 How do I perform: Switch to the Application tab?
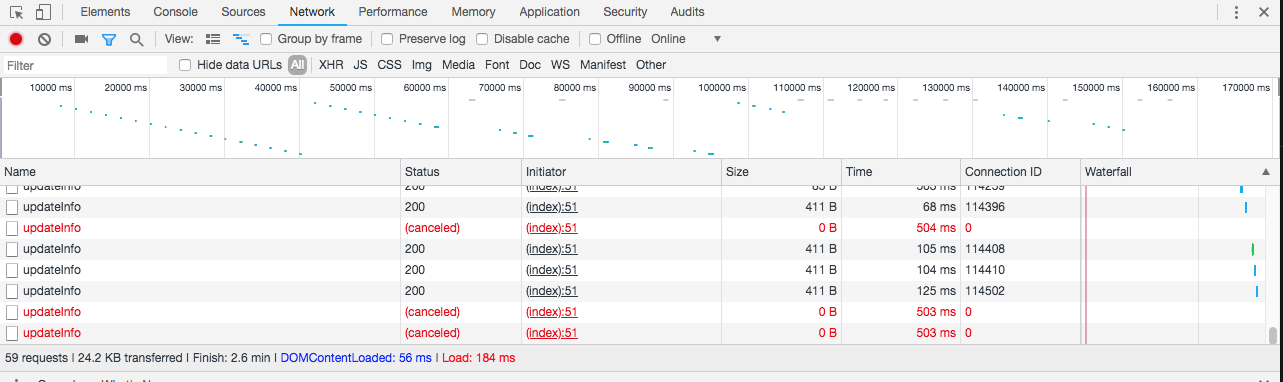(550, 12)
